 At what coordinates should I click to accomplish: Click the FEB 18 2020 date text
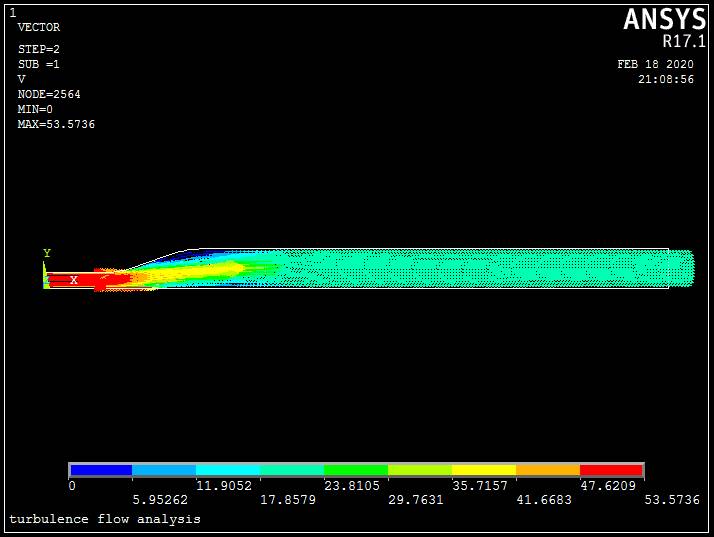[x=655, y=64]
